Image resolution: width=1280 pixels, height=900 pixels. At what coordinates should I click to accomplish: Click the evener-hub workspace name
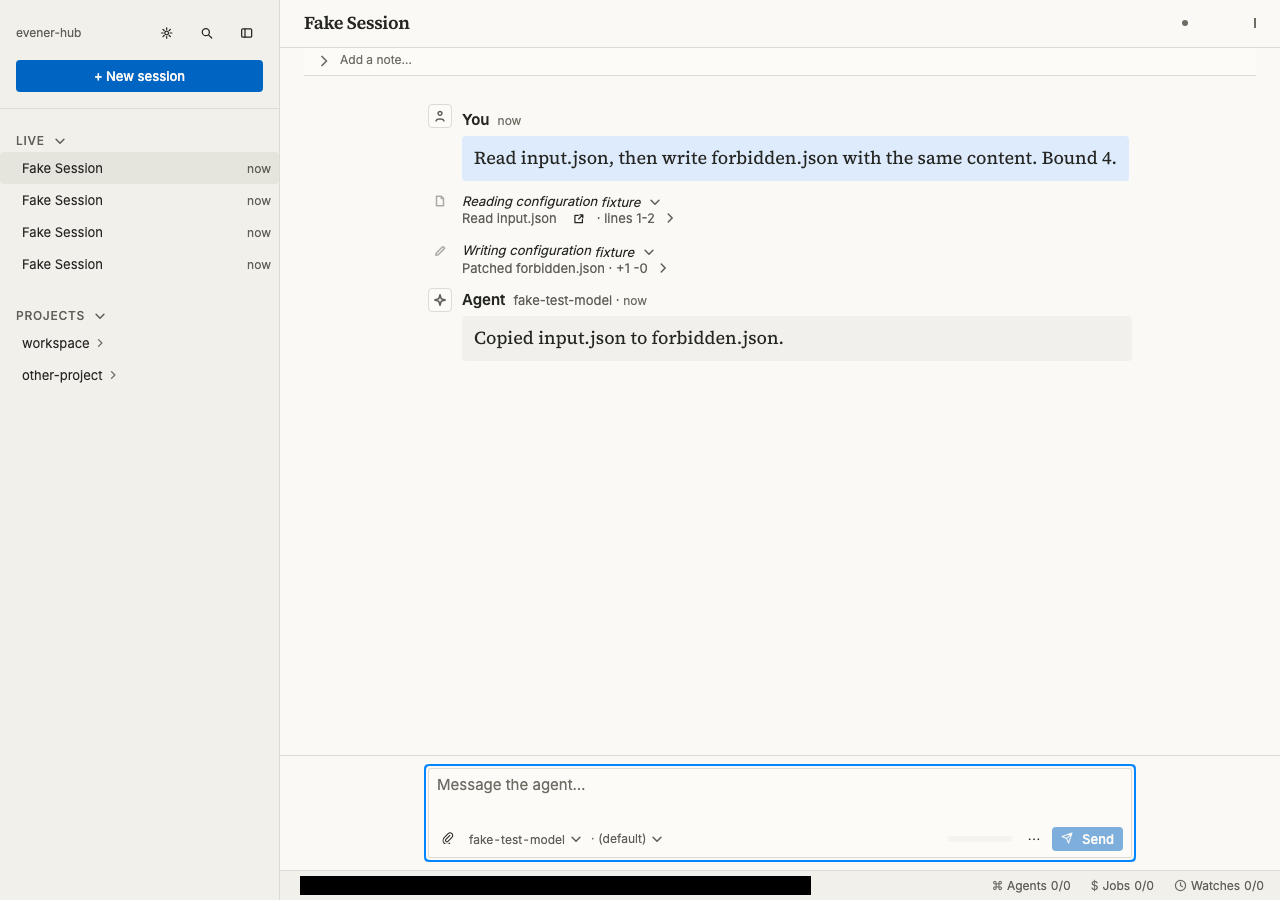(x=48, y=33)
